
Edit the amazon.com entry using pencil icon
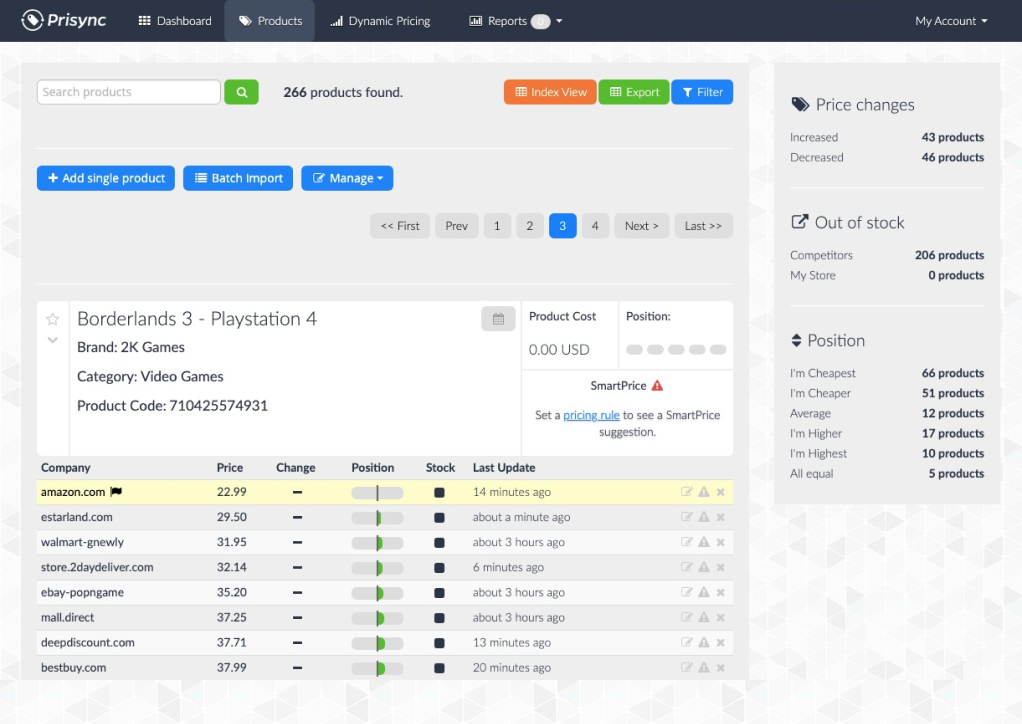pyautogui.click(x=685, y=491)
